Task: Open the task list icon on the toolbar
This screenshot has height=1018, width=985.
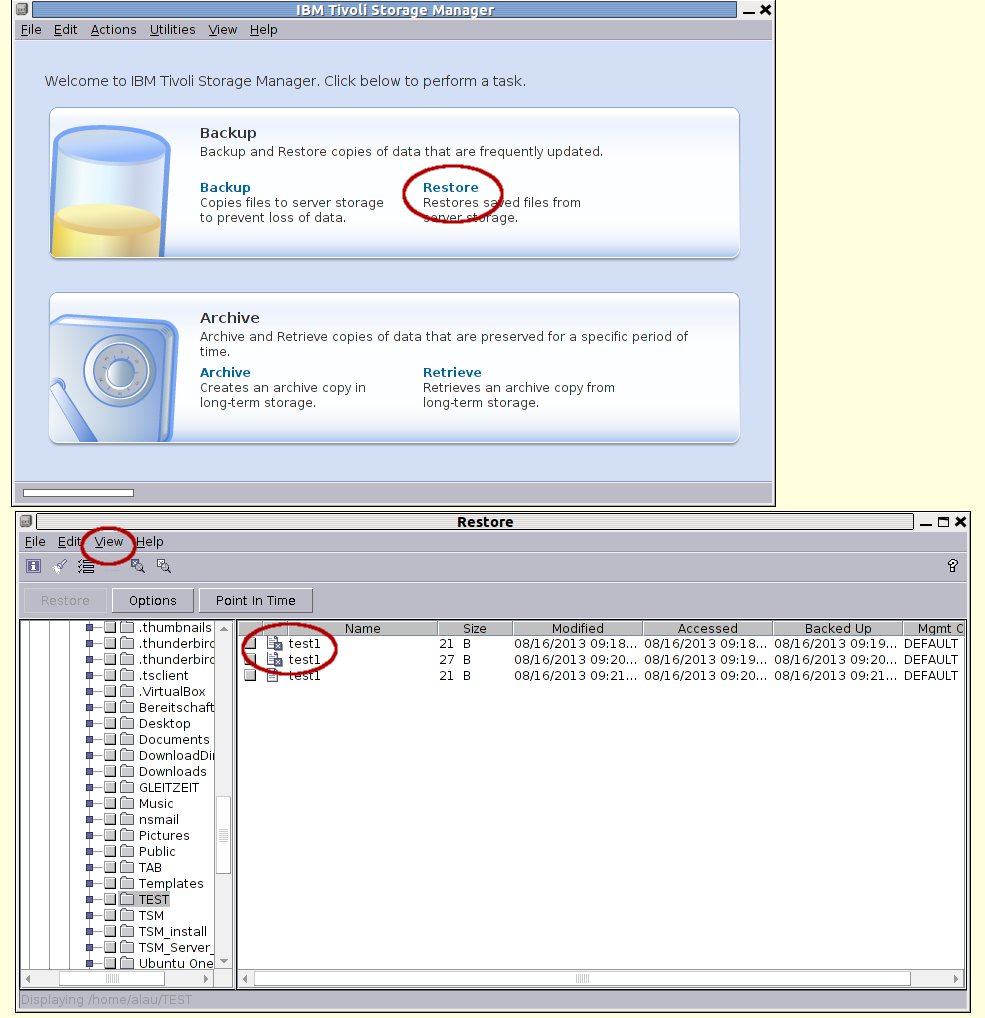Action: click(86, 565)
